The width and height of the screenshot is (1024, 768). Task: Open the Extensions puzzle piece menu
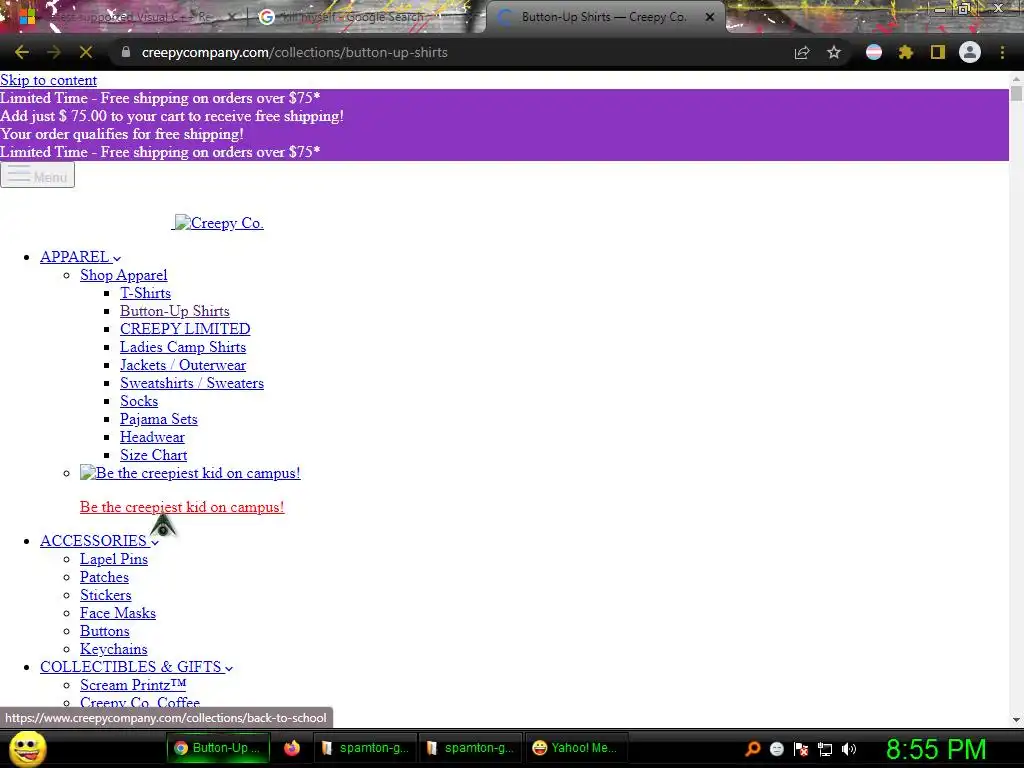(x=906, y=52)
